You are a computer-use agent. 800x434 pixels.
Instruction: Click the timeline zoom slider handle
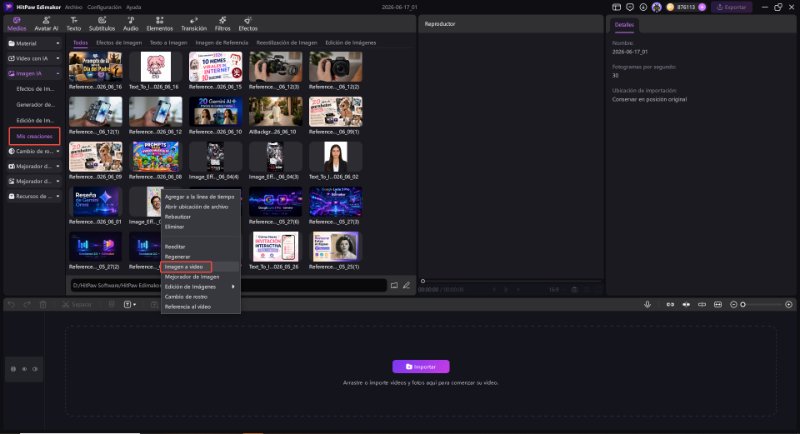743,304
